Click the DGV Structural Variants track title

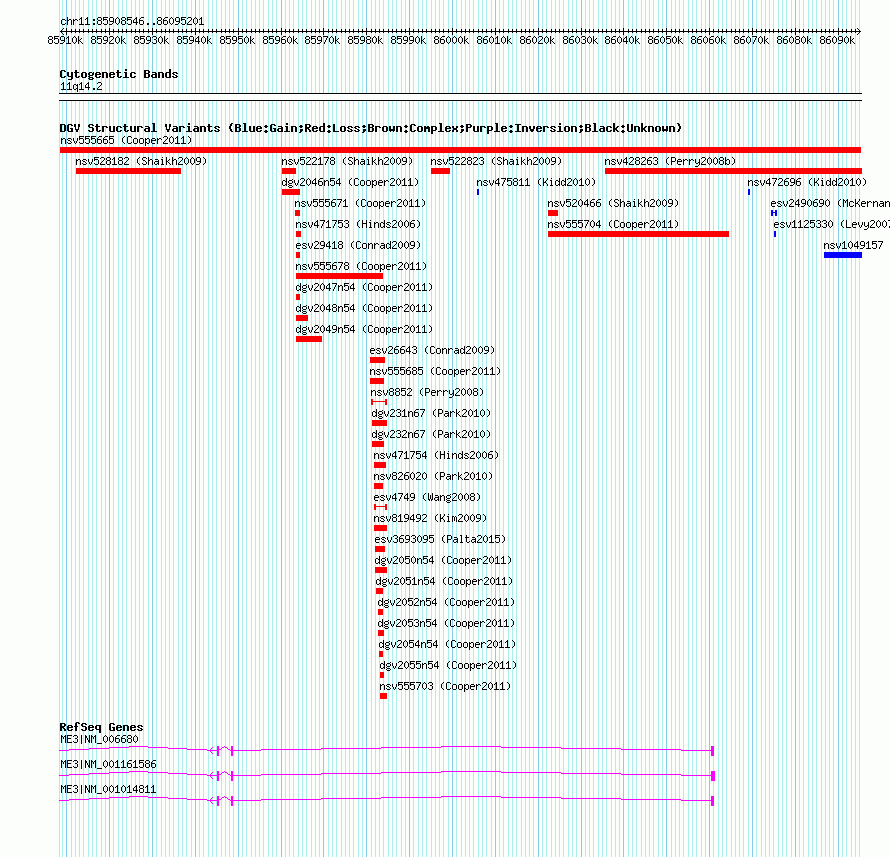(x=370, y=128)
